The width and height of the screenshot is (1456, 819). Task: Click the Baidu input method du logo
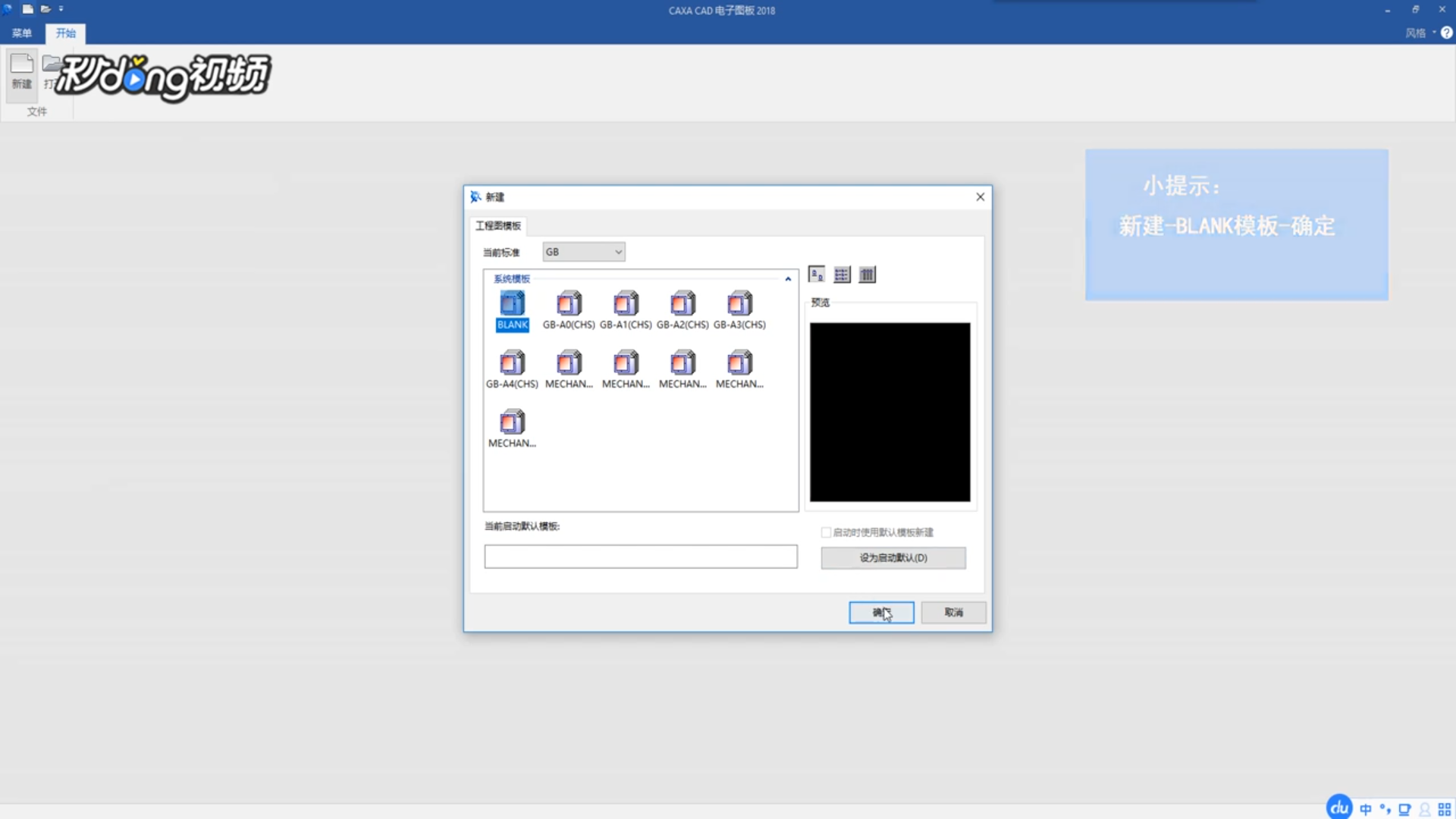point(1339,808)
